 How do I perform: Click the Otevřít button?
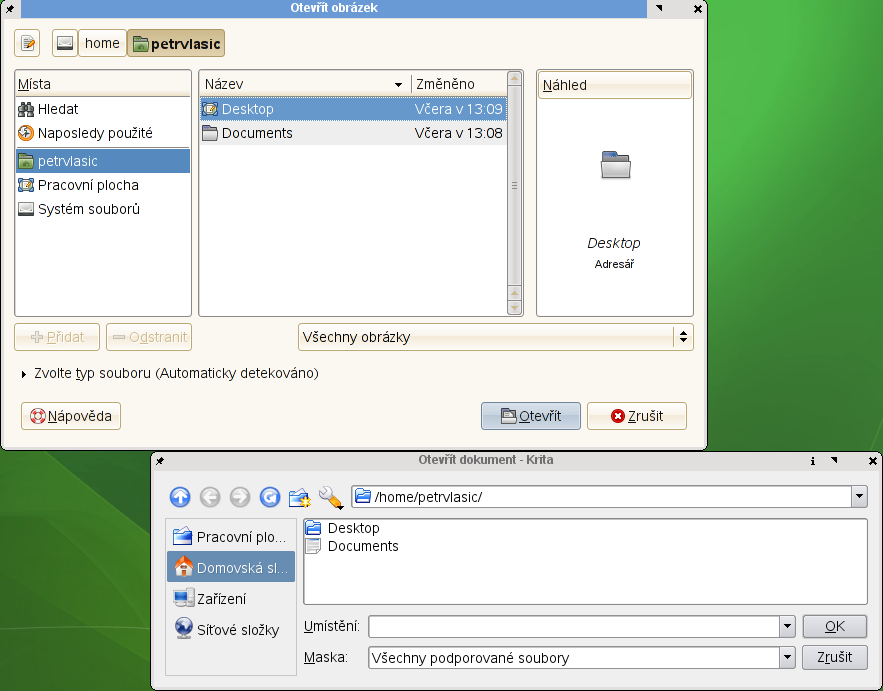[x=530, y=416]
